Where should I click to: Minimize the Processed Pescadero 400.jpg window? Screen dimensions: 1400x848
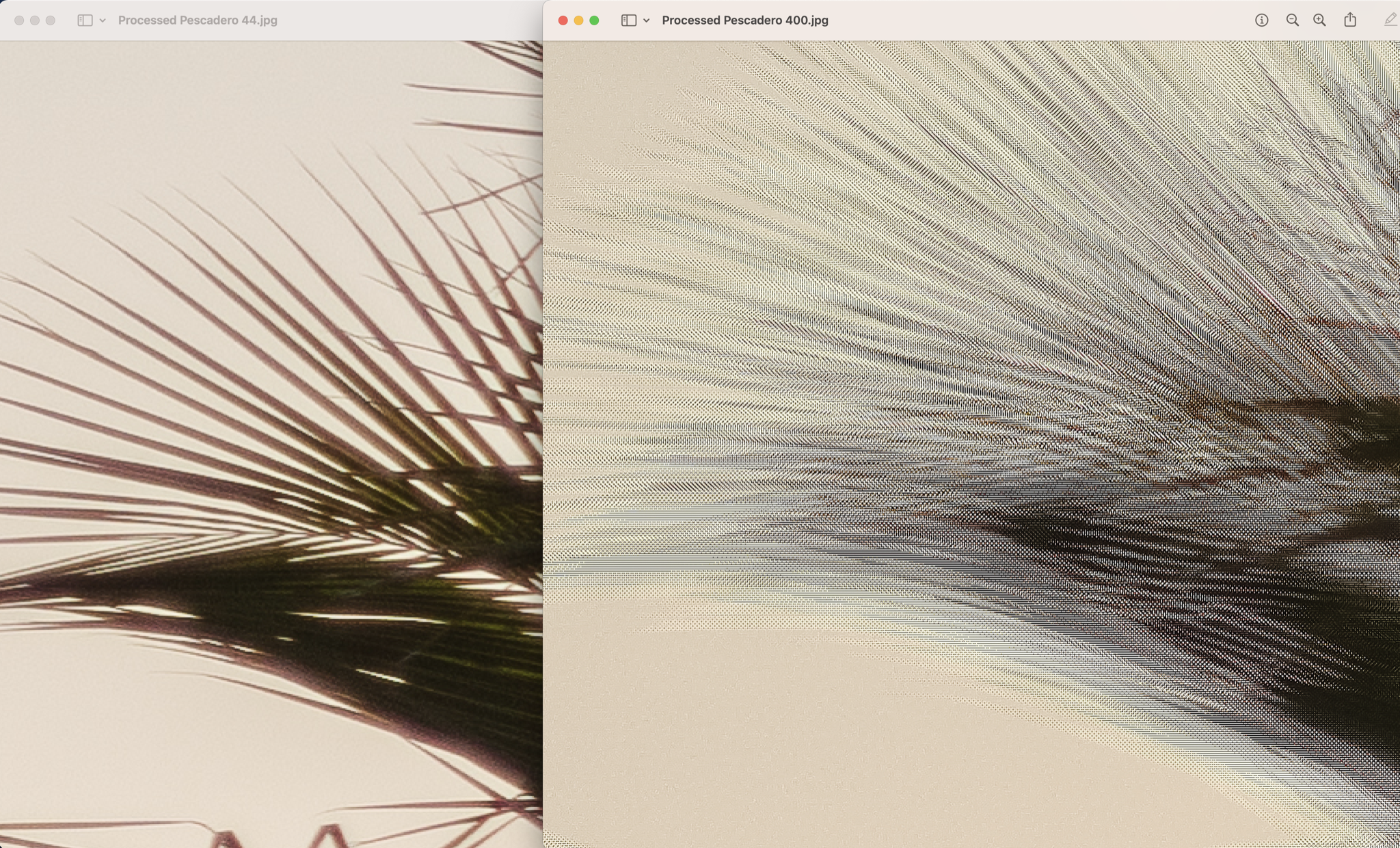click(578, 21)
